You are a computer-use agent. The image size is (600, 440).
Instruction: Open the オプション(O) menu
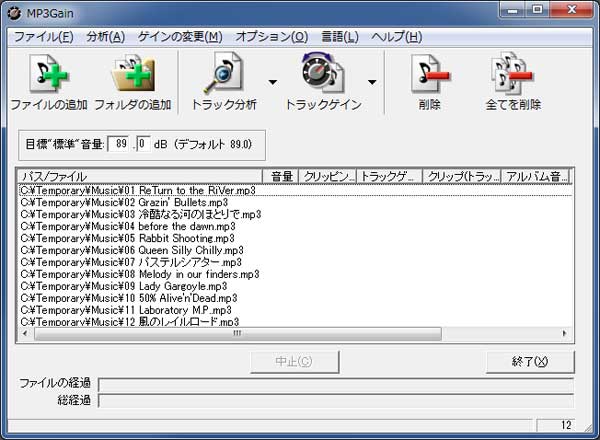pyautogui.click(x=272, y=37)
